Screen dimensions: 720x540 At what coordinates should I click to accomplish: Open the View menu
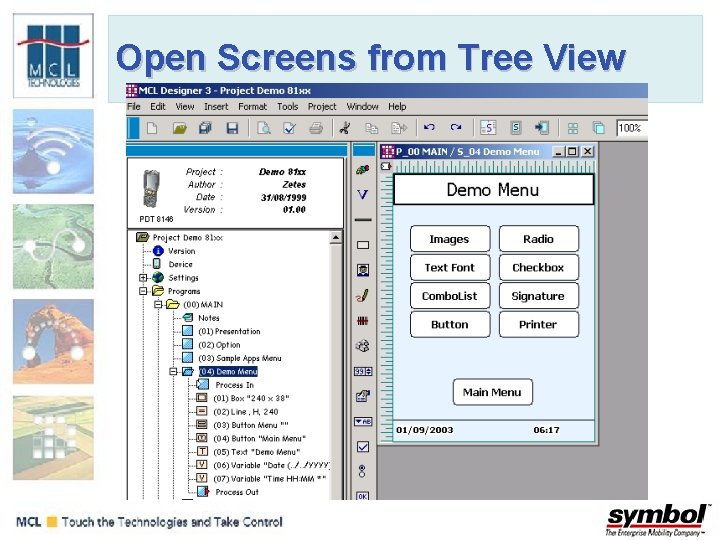tap(185, 107)
